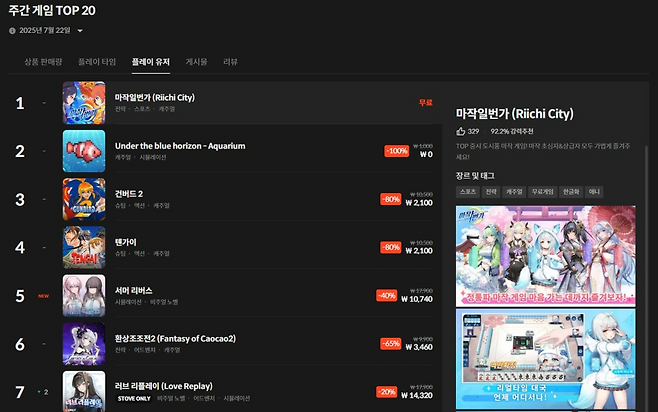
Task: Click the 92.2% 강력추천 rating text
Action: 512,131
